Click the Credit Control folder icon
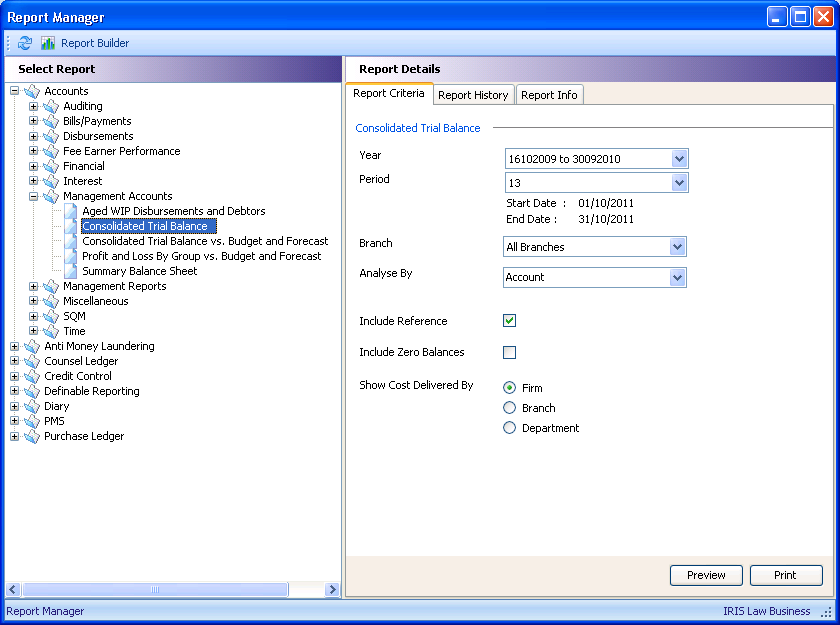Image resolution: width=840 pixels, height=625 pixels. (x=32, y=376)
